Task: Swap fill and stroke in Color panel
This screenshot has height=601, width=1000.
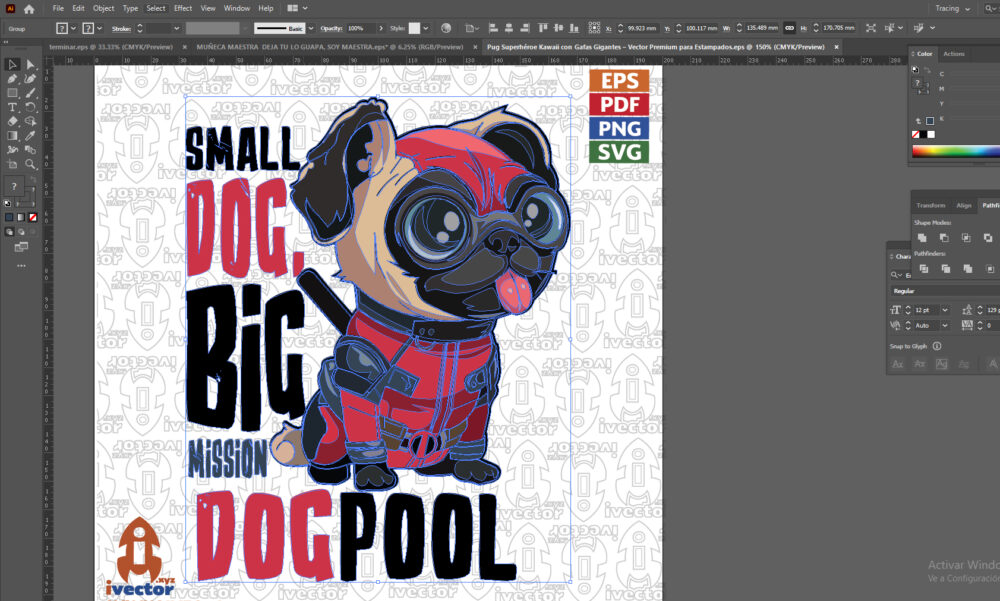Action: [928, 70]
